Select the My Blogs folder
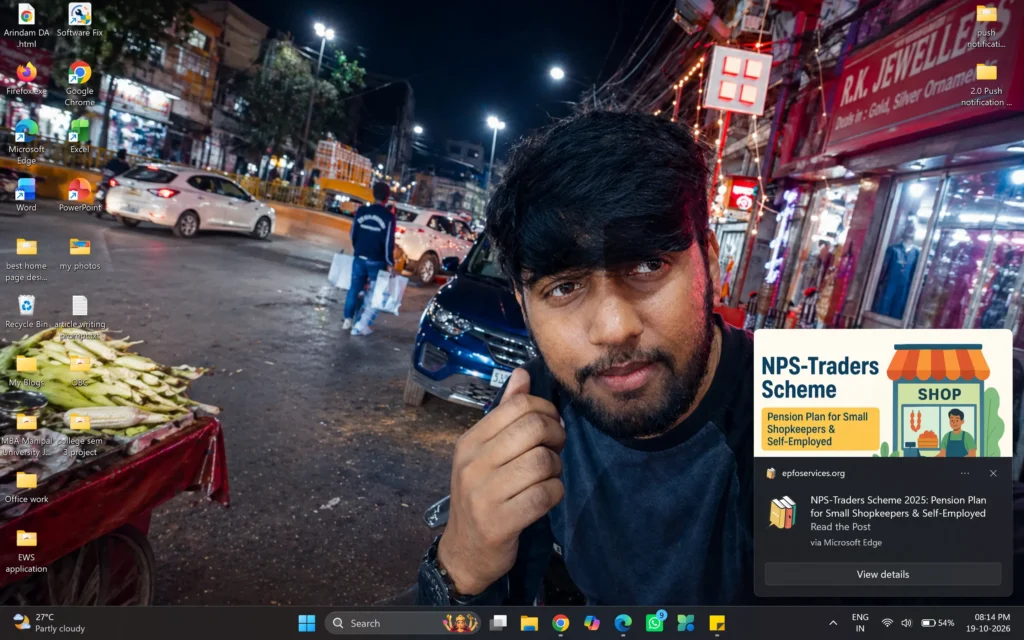The height and width of the screenshot is (640, 1024). tap(26, 370)
